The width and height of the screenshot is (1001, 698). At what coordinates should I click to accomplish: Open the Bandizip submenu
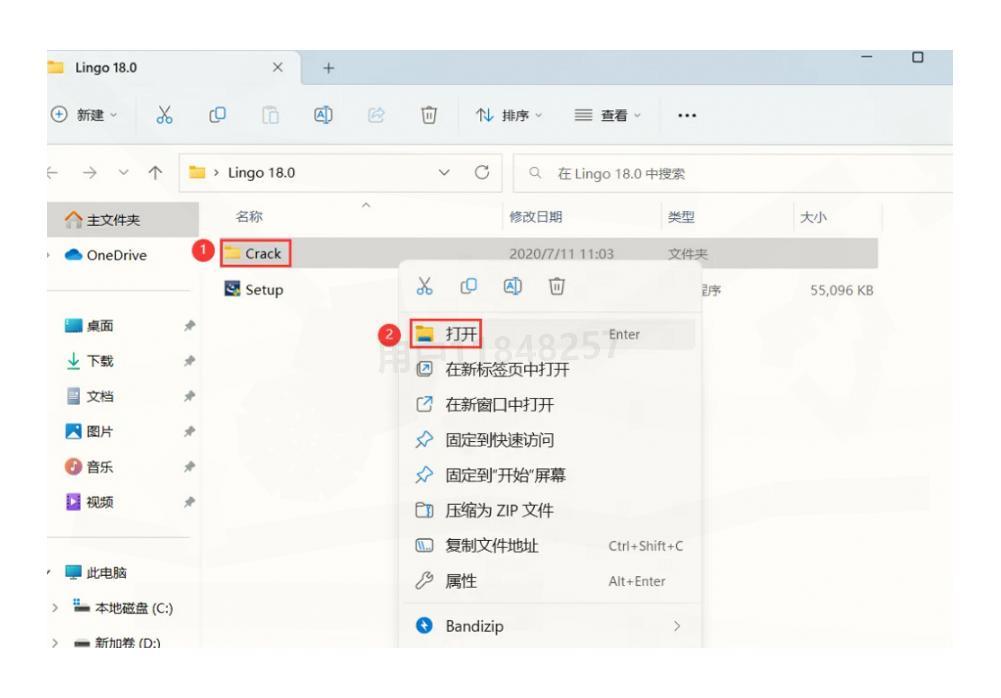(x=552, y=626)
